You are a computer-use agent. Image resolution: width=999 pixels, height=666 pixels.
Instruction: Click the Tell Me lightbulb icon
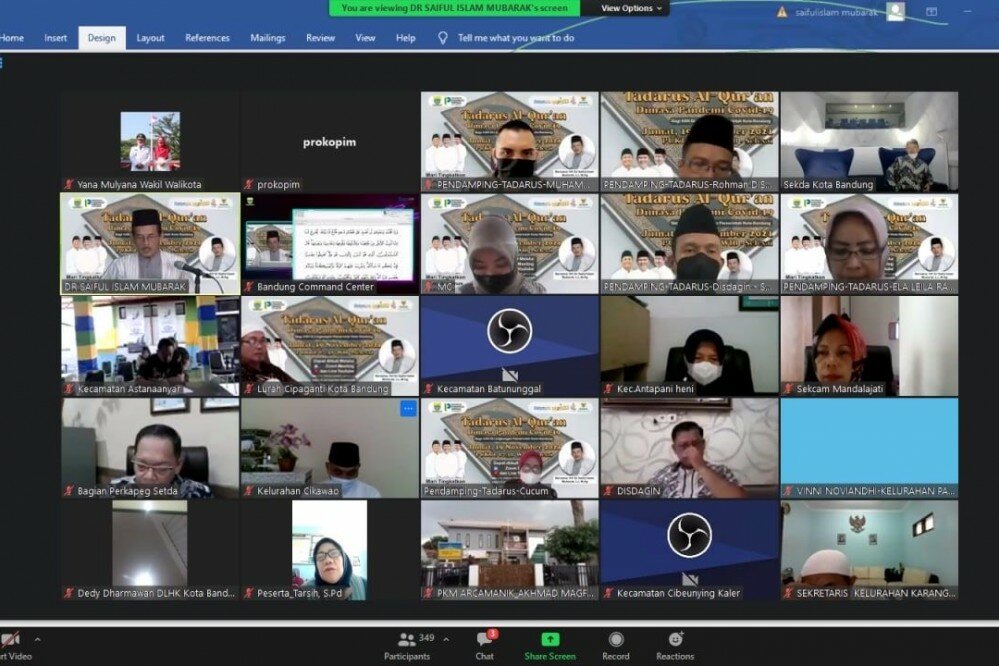(443, 38)
